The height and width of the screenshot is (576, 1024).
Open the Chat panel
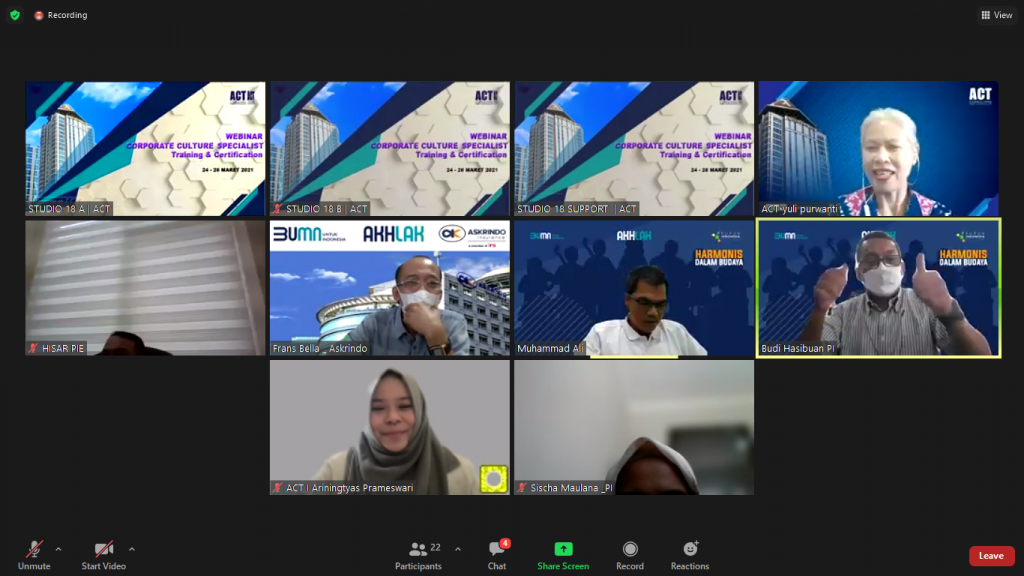[497, 555]
